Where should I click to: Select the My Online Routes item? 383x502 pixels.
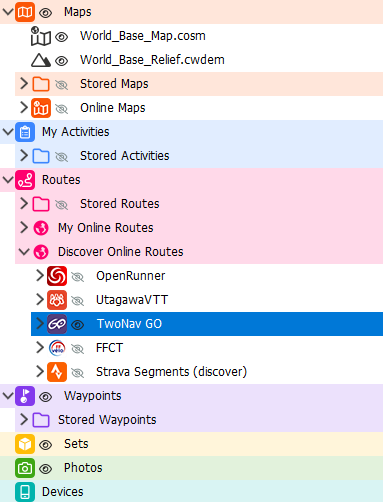coord(105,228)
